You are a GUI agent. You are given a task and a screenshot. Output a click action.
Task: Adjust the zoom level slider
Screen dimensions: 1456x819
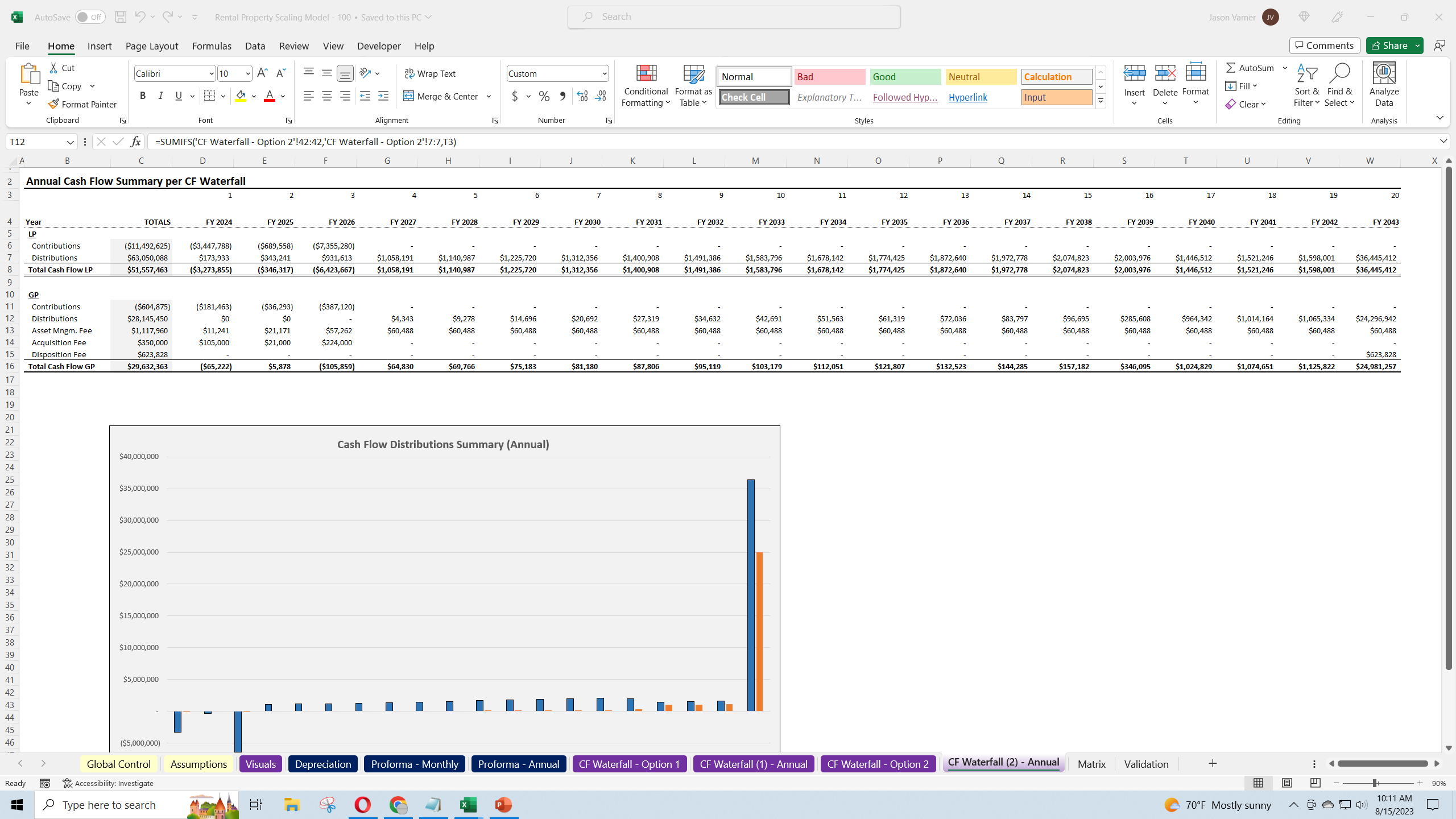point(1375,783)
